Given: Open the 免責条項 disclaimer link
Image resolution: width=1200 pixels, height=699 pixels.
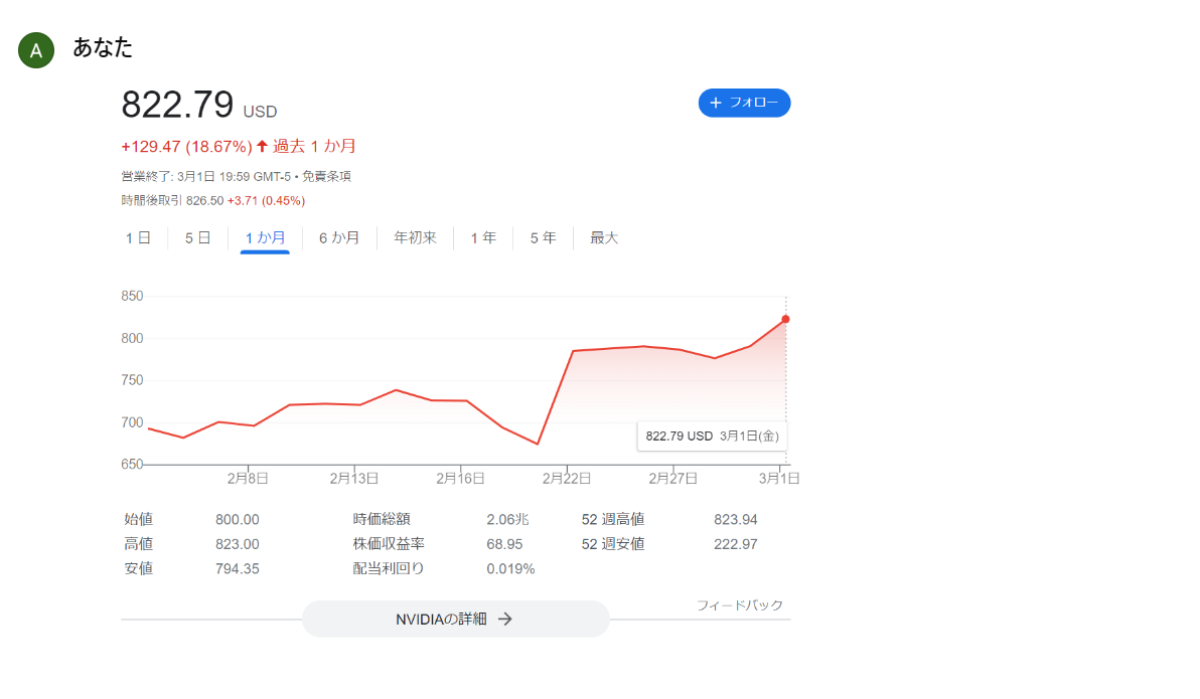Looking at the screenshot, I should [x=326, y=177].
